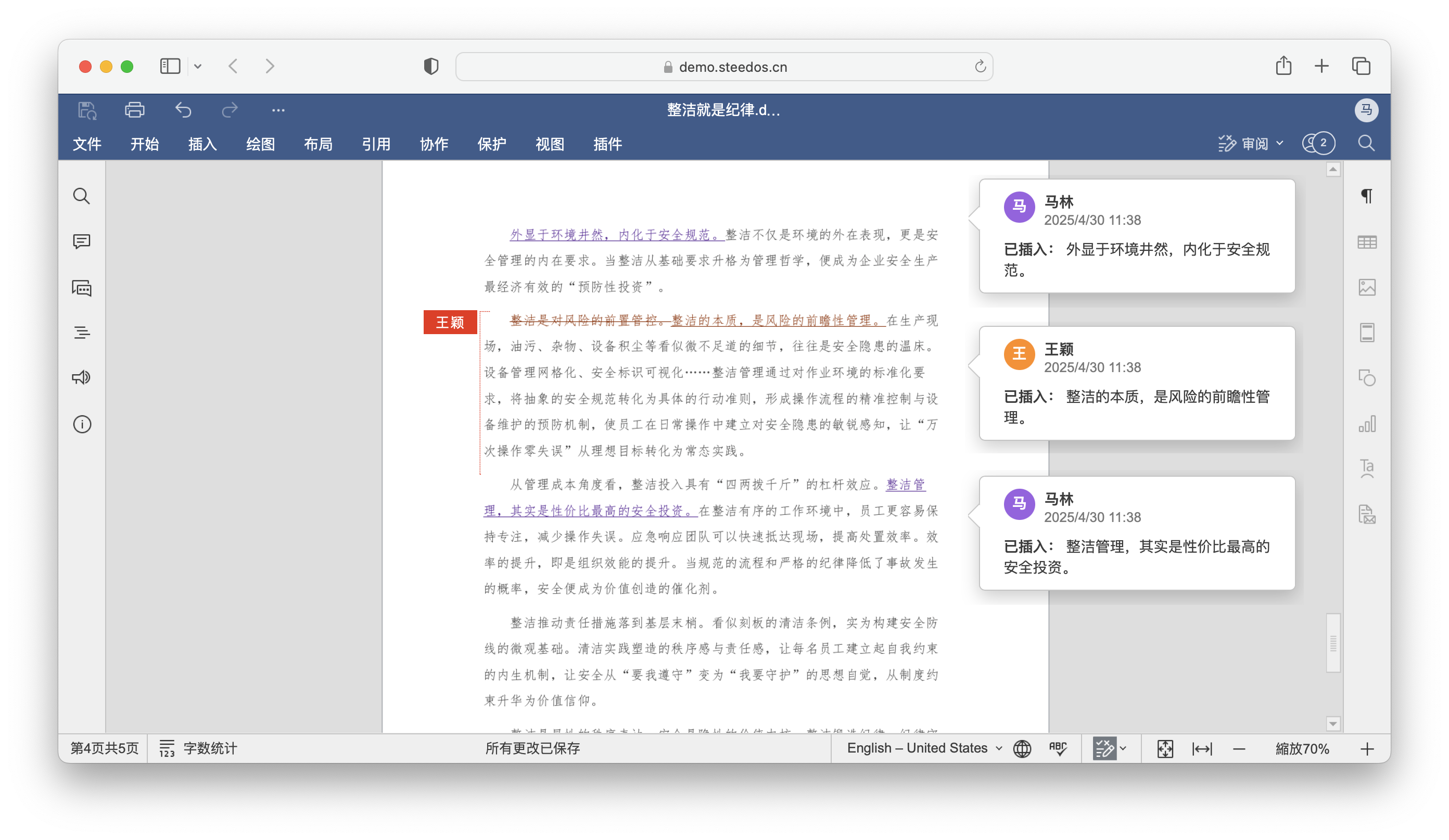Switch to the 开始 tab
The image size is (1449, 840).
pyautogui.click(x=144, y=144)
